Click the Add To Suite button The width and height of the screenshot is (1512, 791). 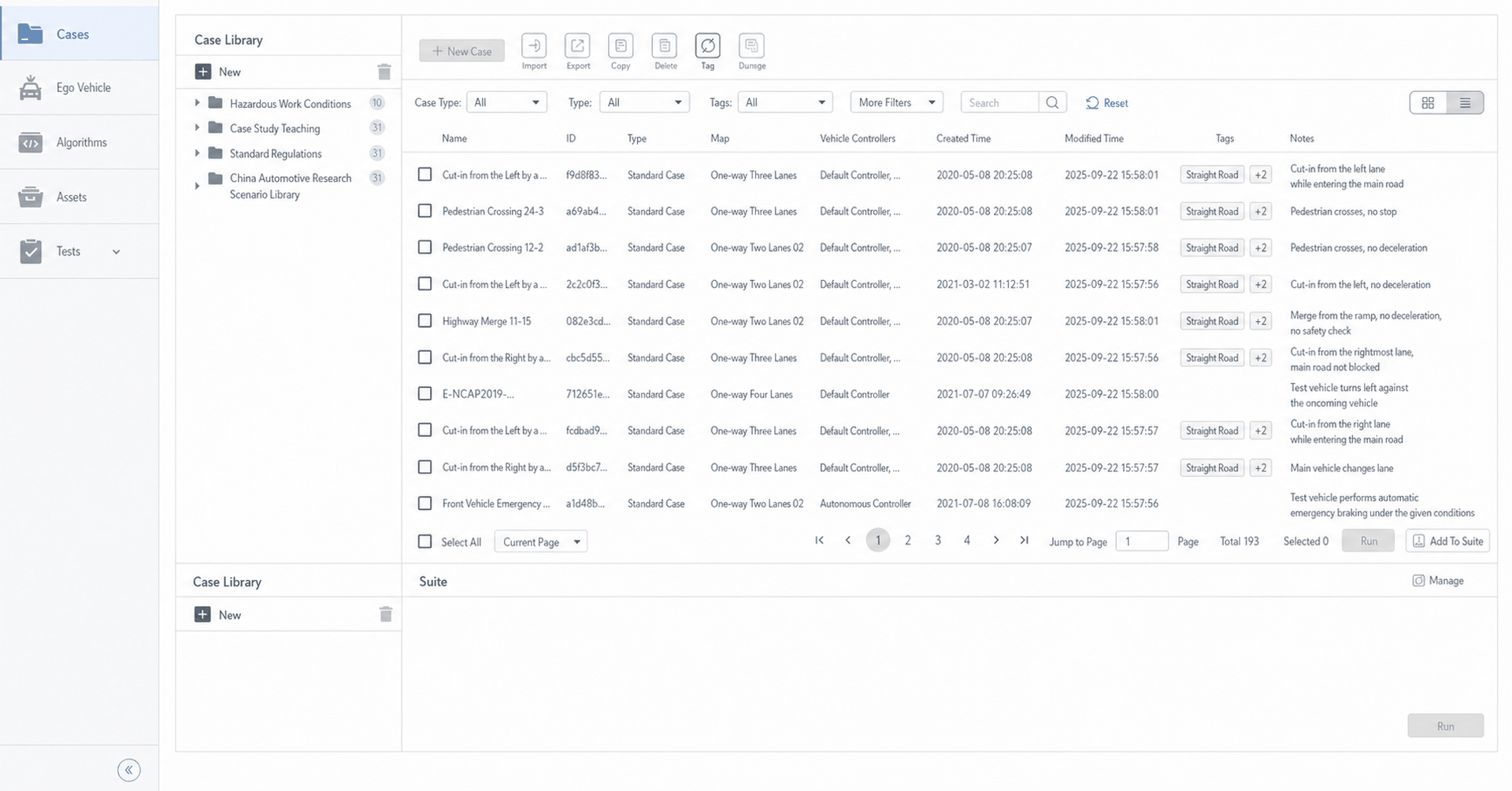click(1447, 541)
